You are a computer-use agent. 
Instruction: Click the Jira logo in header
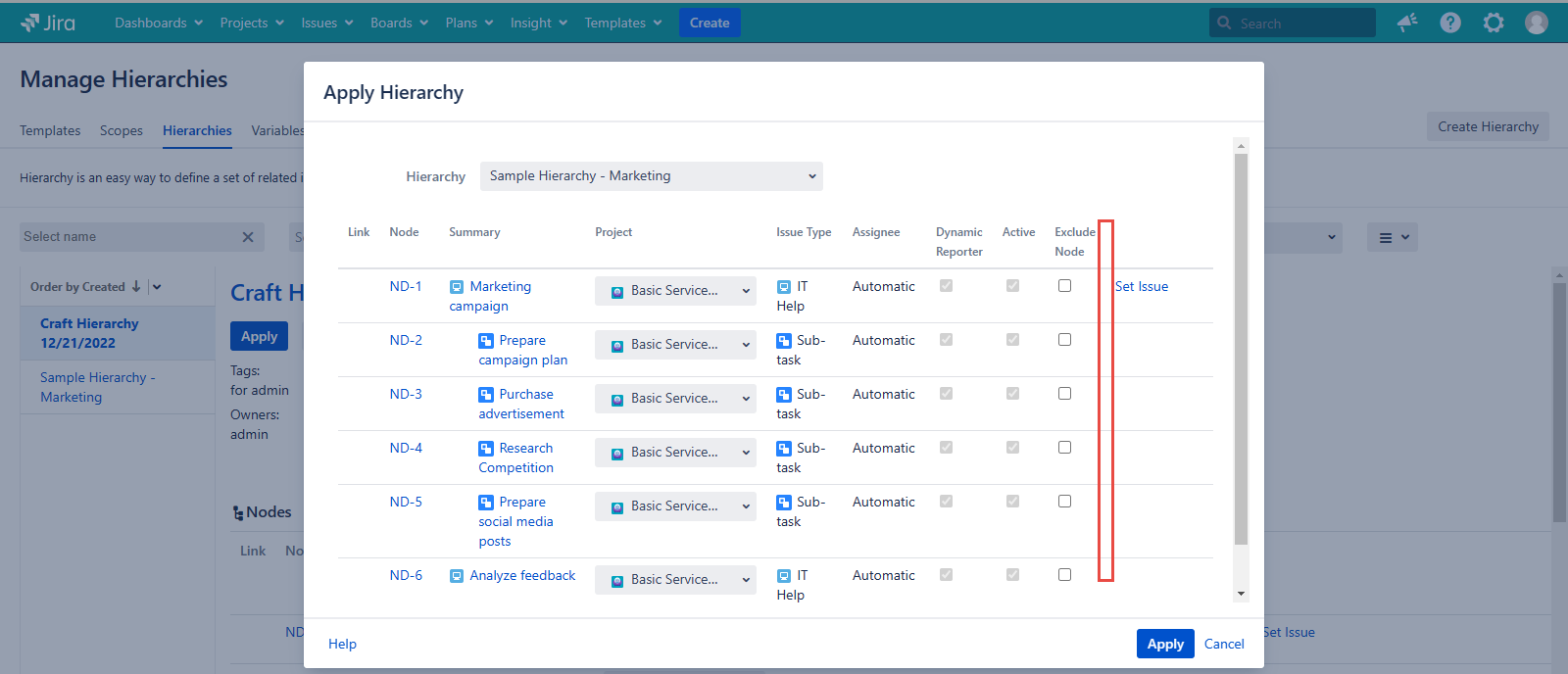click(47, 23)
